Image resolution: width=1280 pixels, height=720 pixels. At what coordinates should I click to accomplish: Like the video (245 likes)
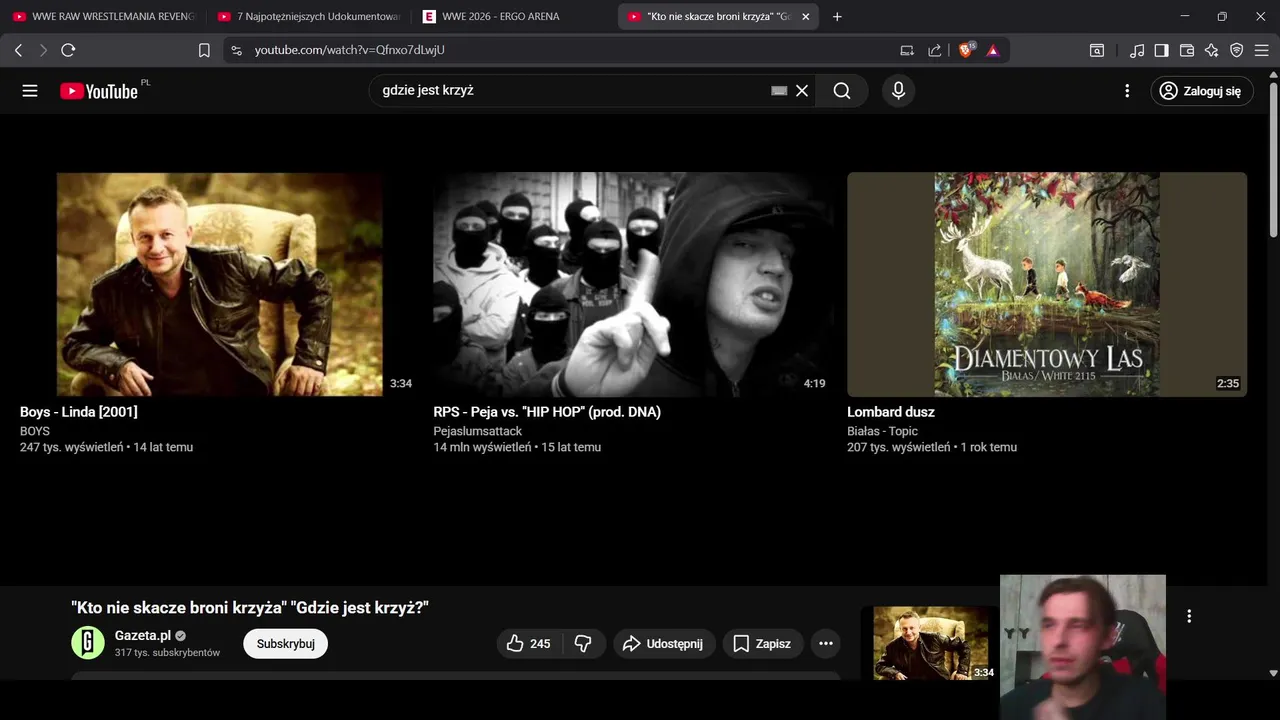tap(529, 644)
